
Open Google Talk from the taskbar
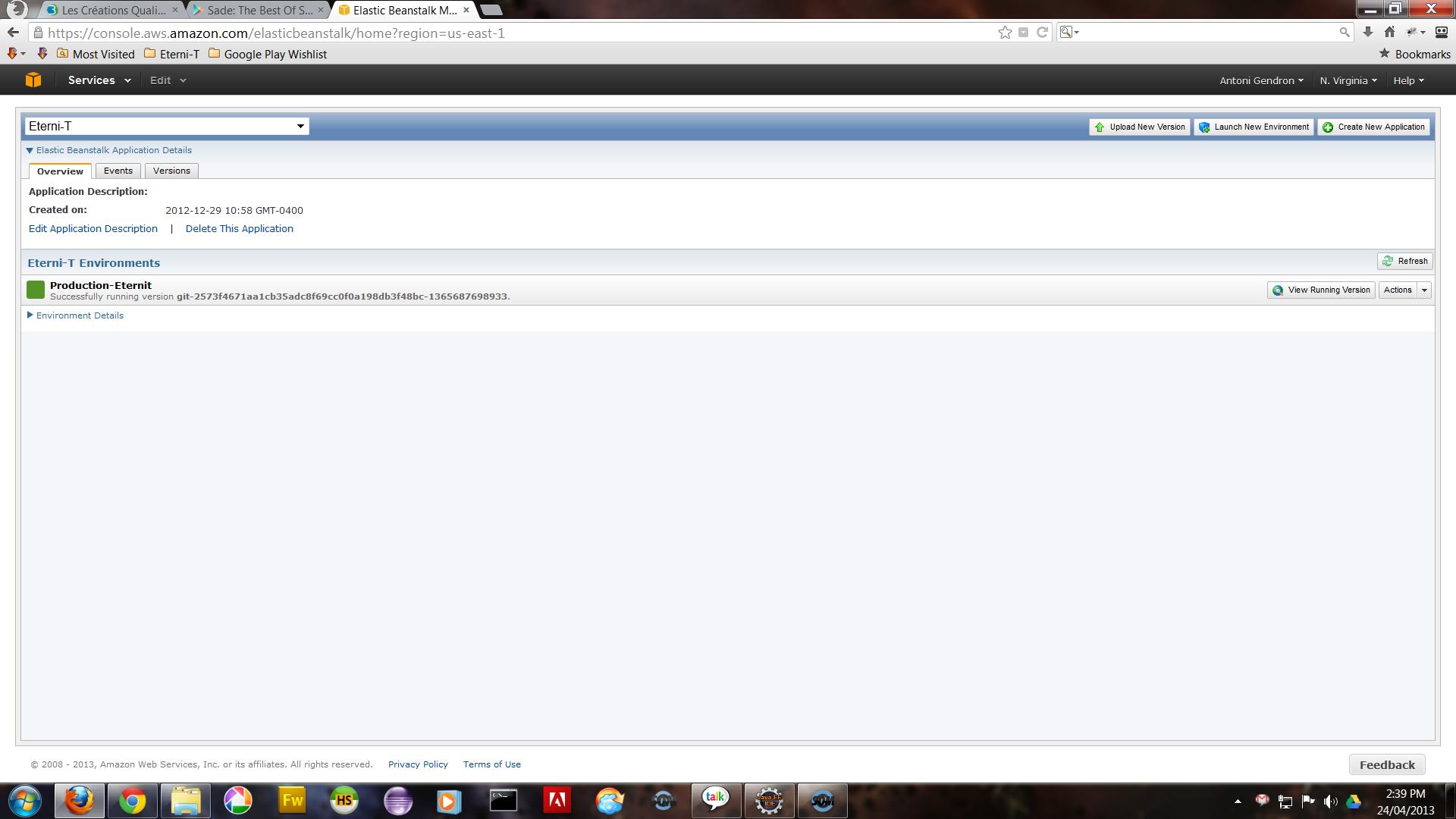(x=716, y=801)
